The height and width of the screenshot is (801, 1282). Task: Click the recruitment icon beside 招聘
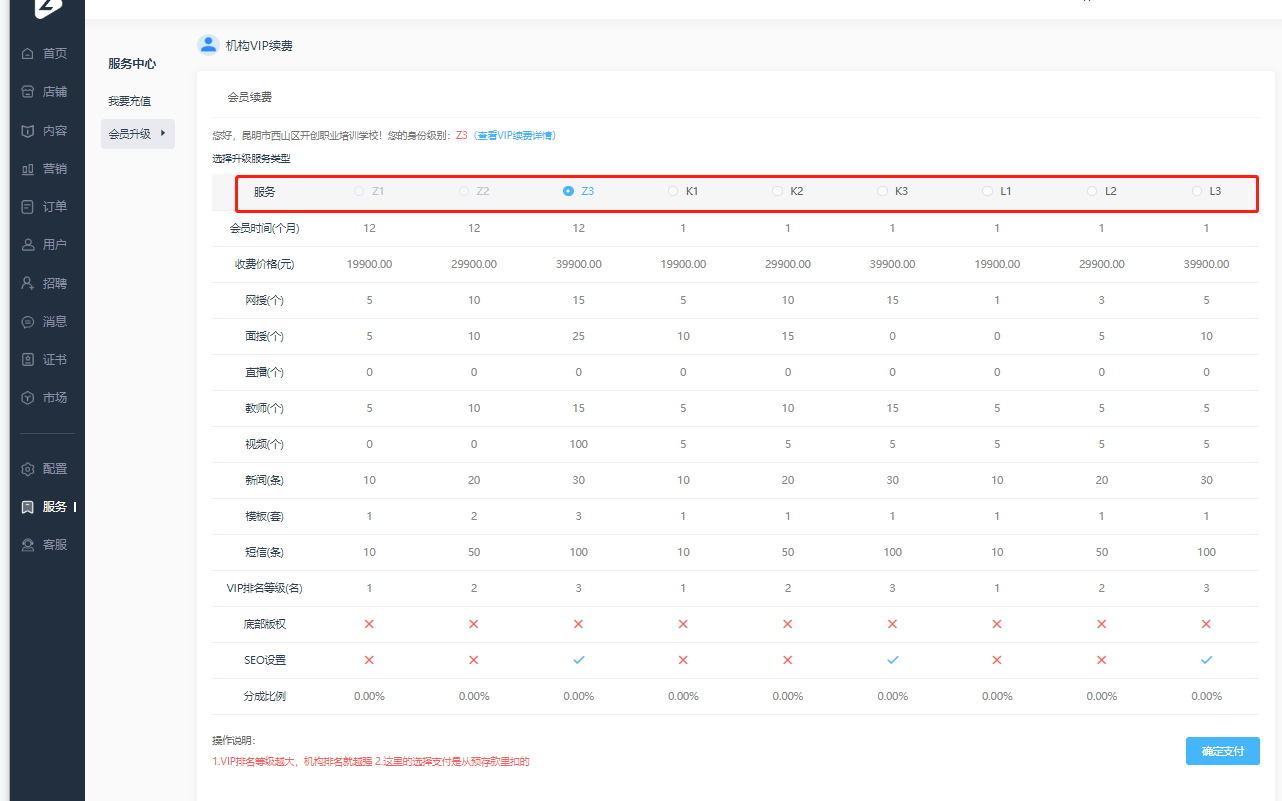pos(28,283)
